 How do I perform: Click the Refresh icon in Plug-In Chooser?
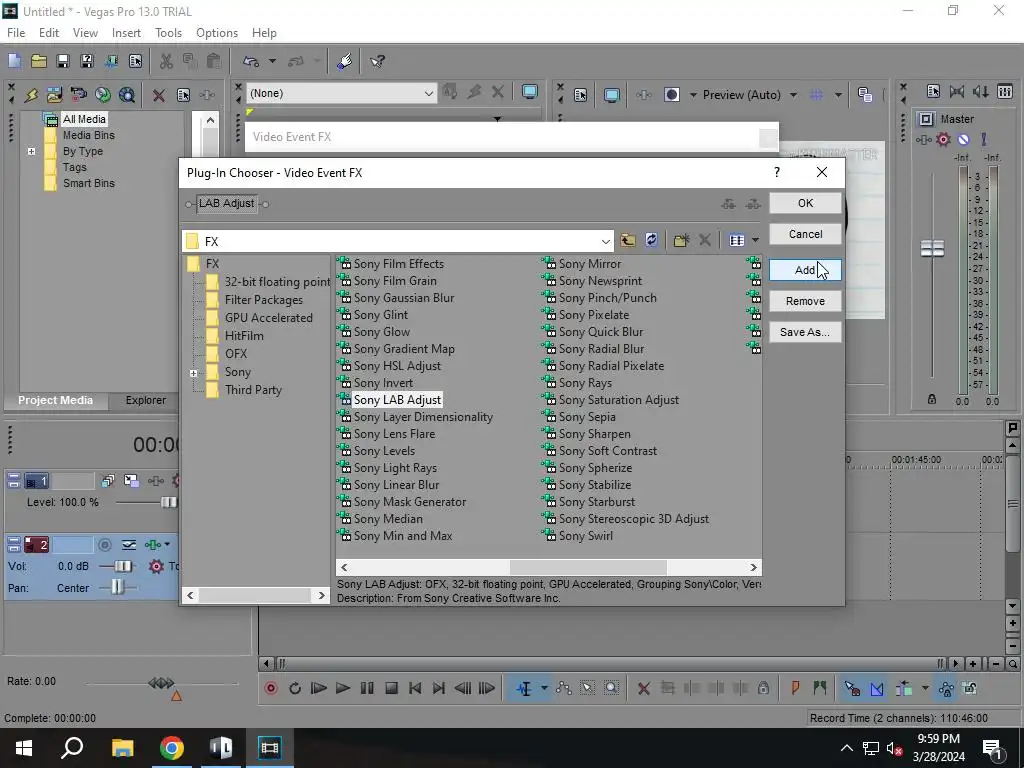pyautogui.click(x=651, y=240)
